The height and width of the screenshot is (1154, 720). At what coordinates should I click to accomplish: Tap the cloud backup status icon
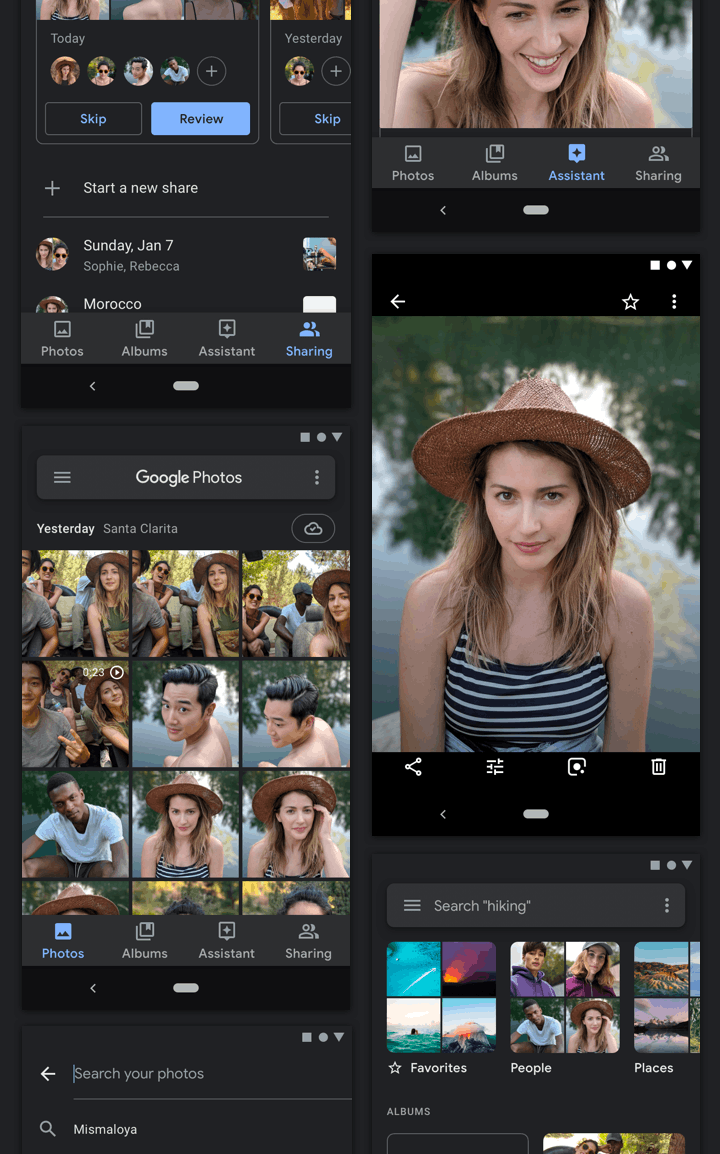pyautogui.click(x=313, y=528)
